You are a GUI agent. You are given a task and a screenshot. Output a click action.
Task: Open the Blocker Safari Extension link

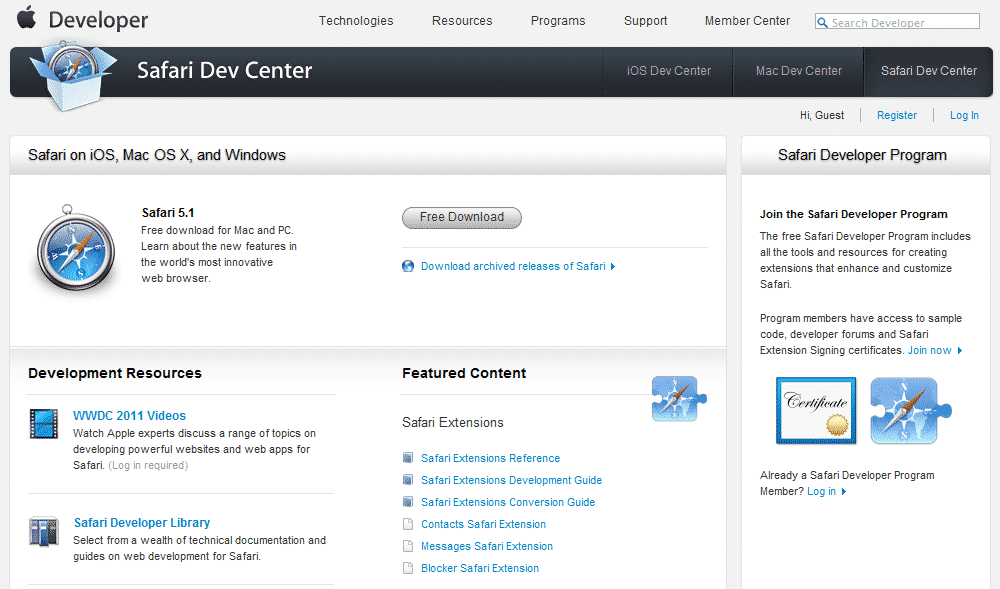point(480,568)
